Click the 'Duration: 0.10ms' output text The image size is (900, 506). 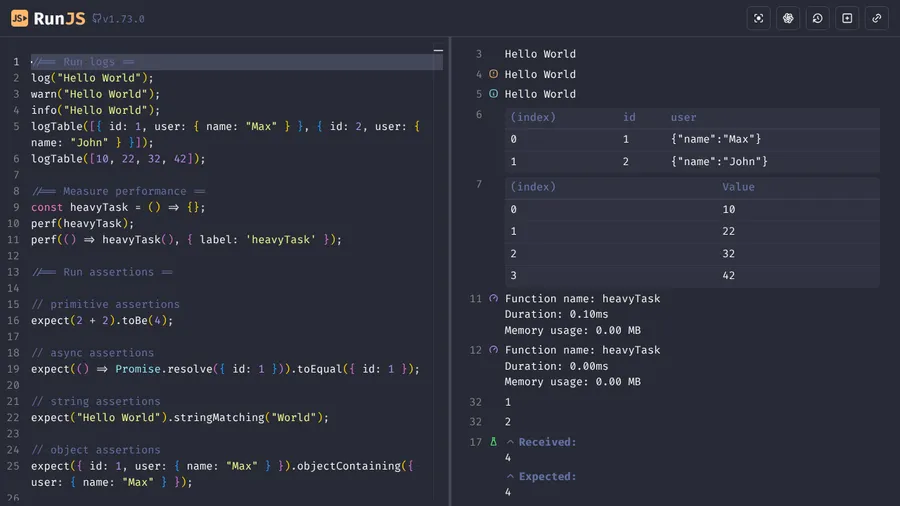click(x=556, y=314)
